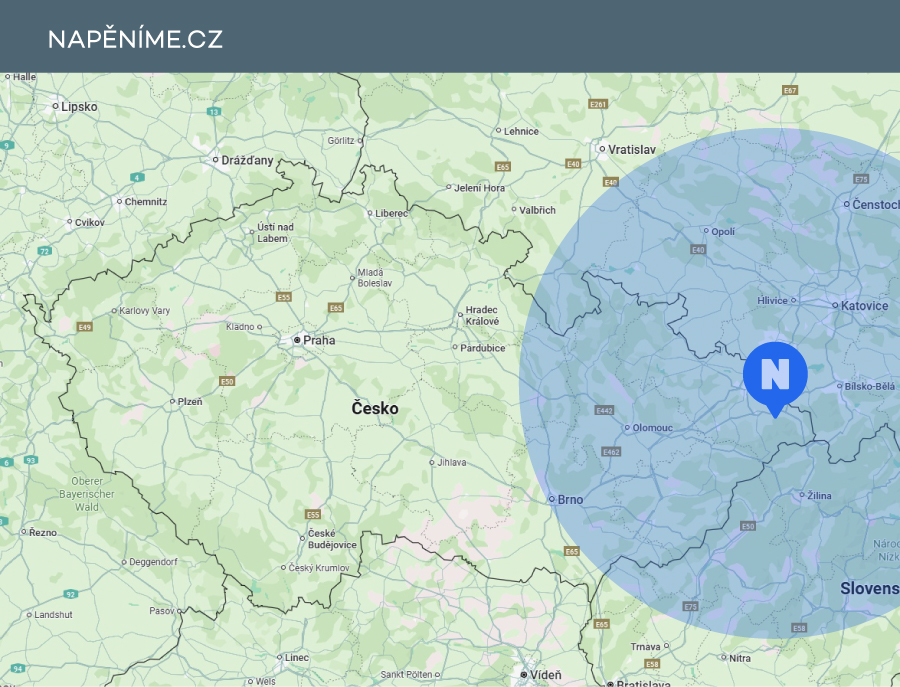Click the E49 shield near Karlovy Vary
This screenshot has width=900, height=687.
(83, 325)
